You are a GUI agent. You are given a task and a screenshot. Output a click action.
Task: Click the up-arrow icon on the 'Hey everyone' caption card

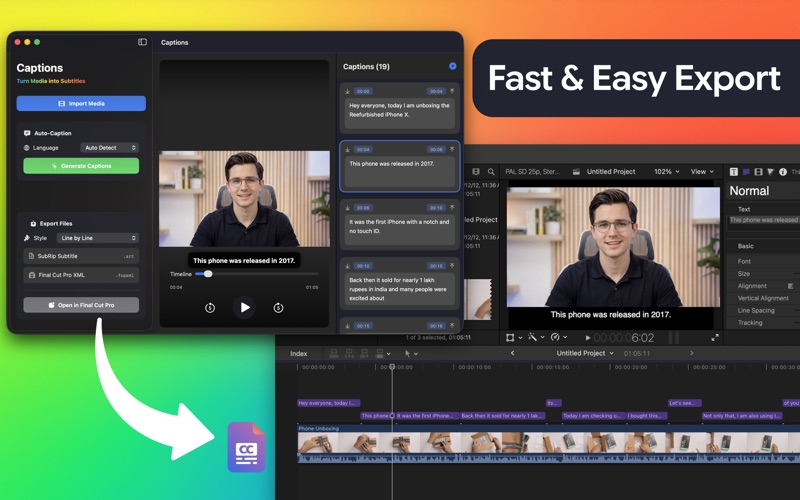tap(452, 91)
